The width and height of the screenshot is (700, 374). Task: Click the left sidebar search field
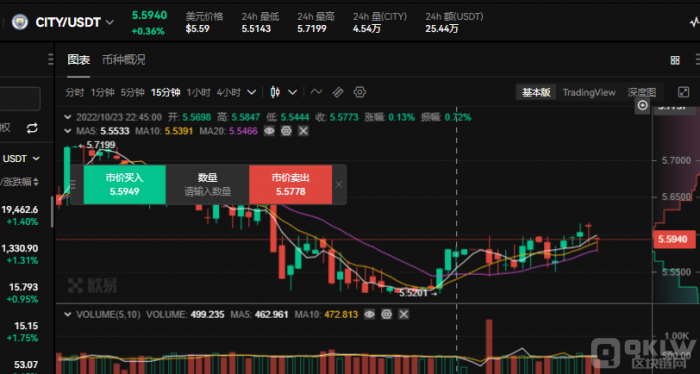20,99
